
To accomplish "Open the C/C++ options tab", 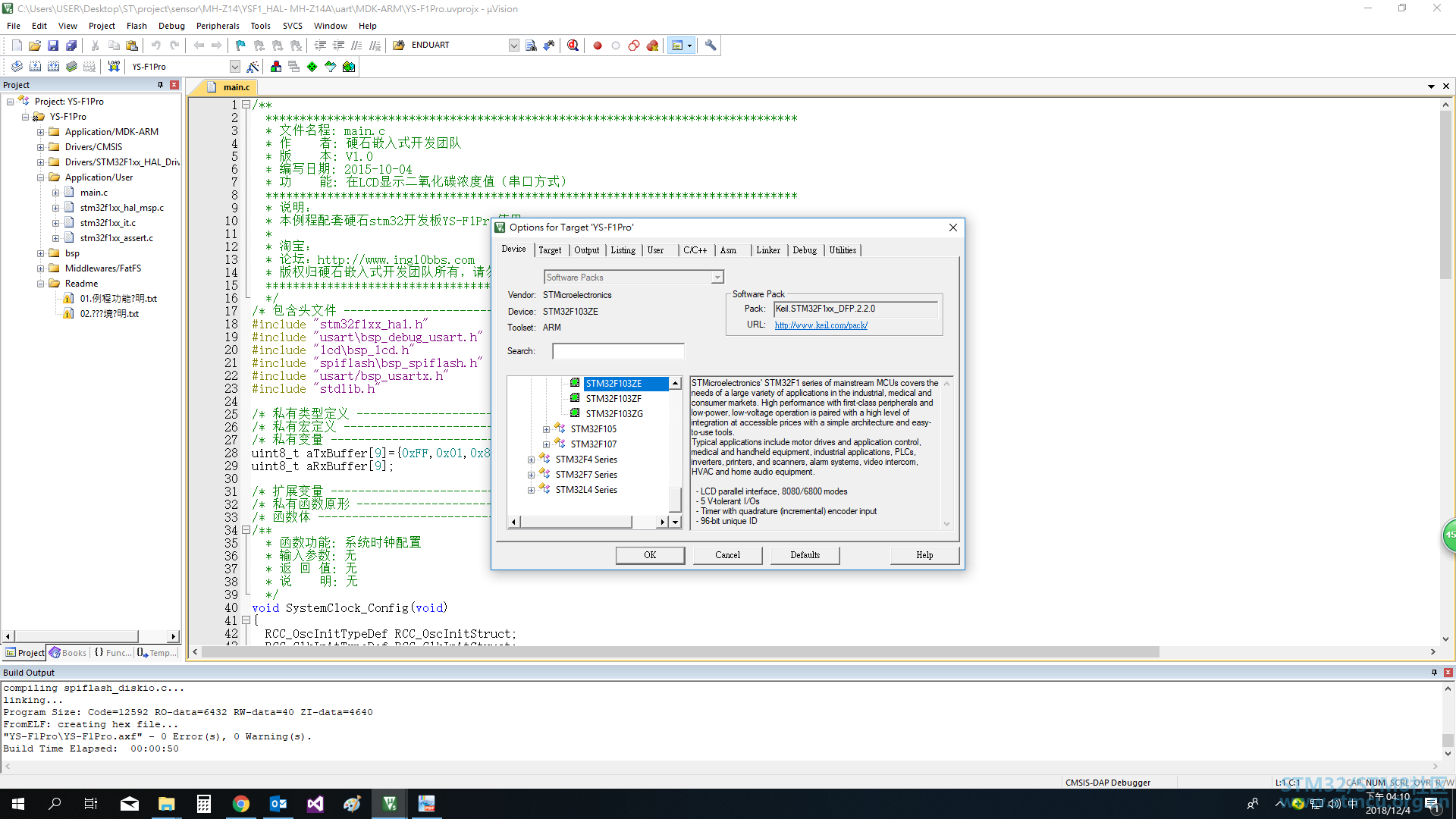I will click(695, 250).
